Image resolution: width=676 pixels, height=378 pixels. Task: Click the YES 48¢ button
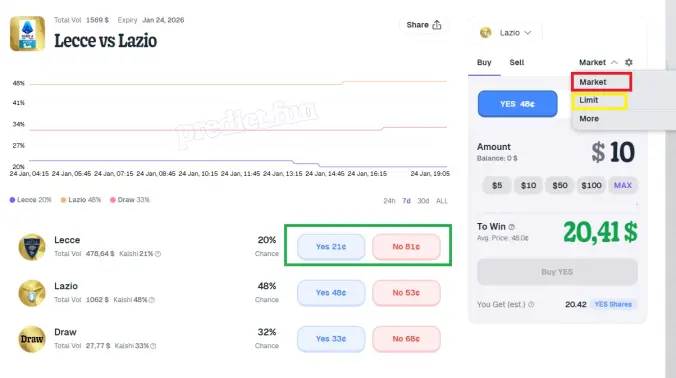(x=517, y=104)
